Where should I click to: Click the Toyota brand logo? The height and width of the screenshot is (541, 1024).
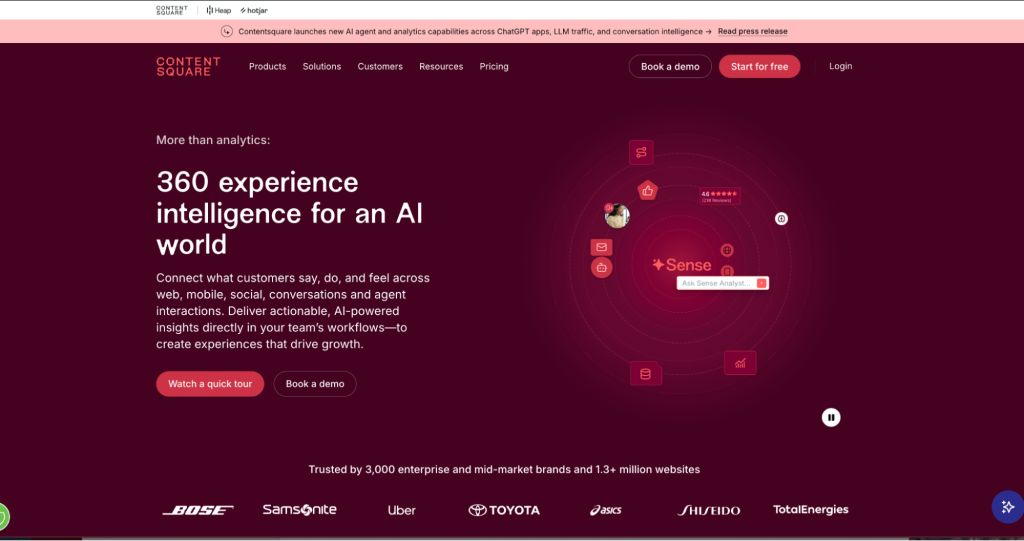(504, 510)
